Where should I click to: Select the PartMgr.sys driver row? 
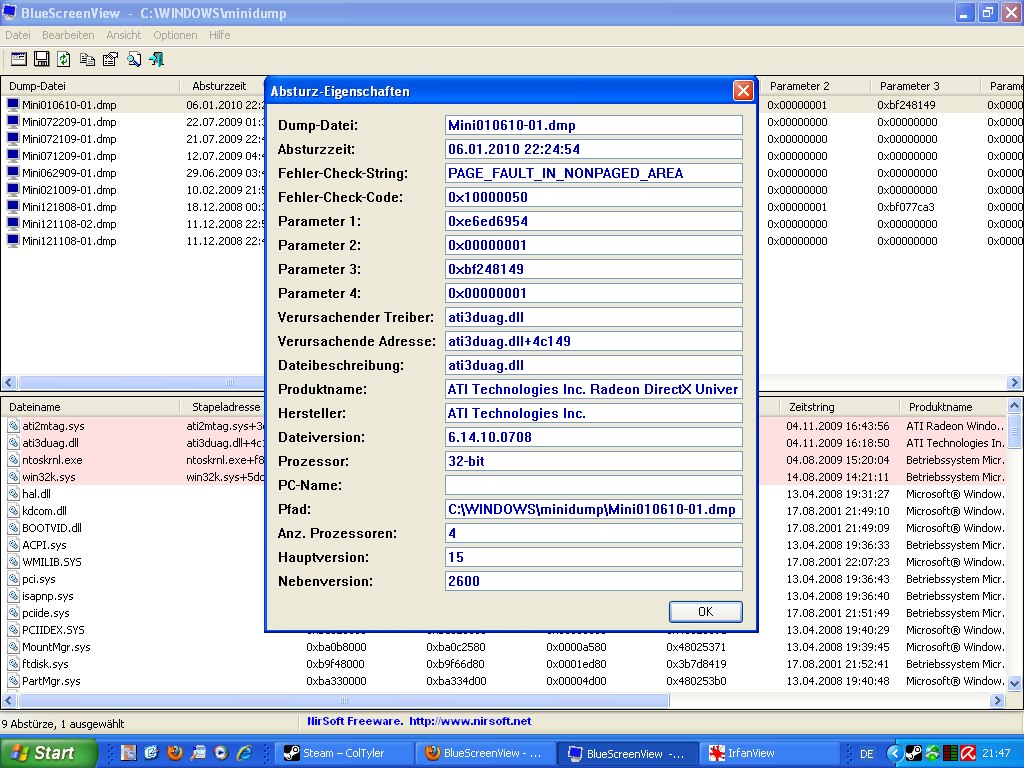pos(504,680)
